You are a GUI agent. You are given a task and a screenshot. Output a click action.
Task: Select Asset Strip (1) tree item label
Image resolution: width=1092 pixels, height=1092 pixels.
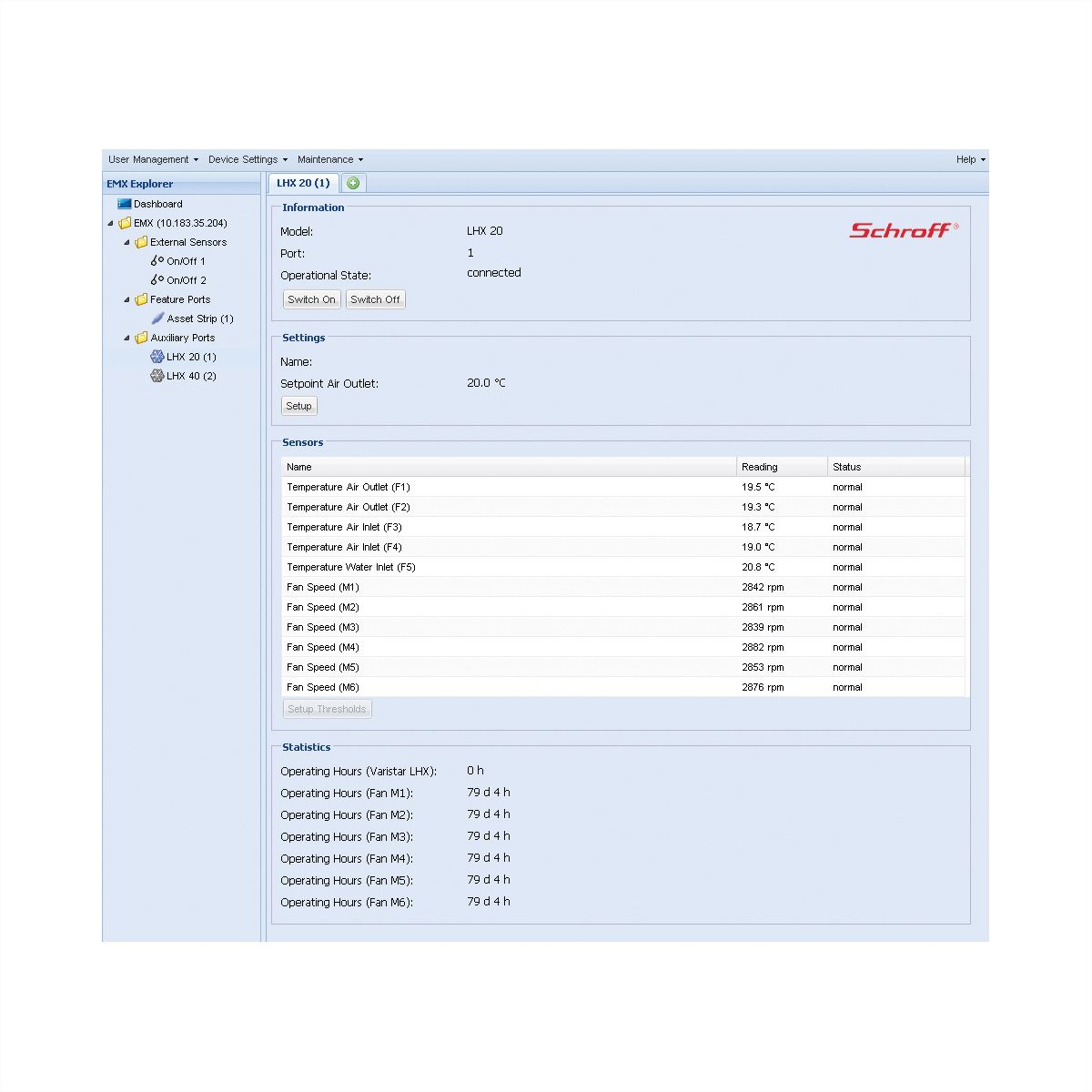[x=200, y=318]
